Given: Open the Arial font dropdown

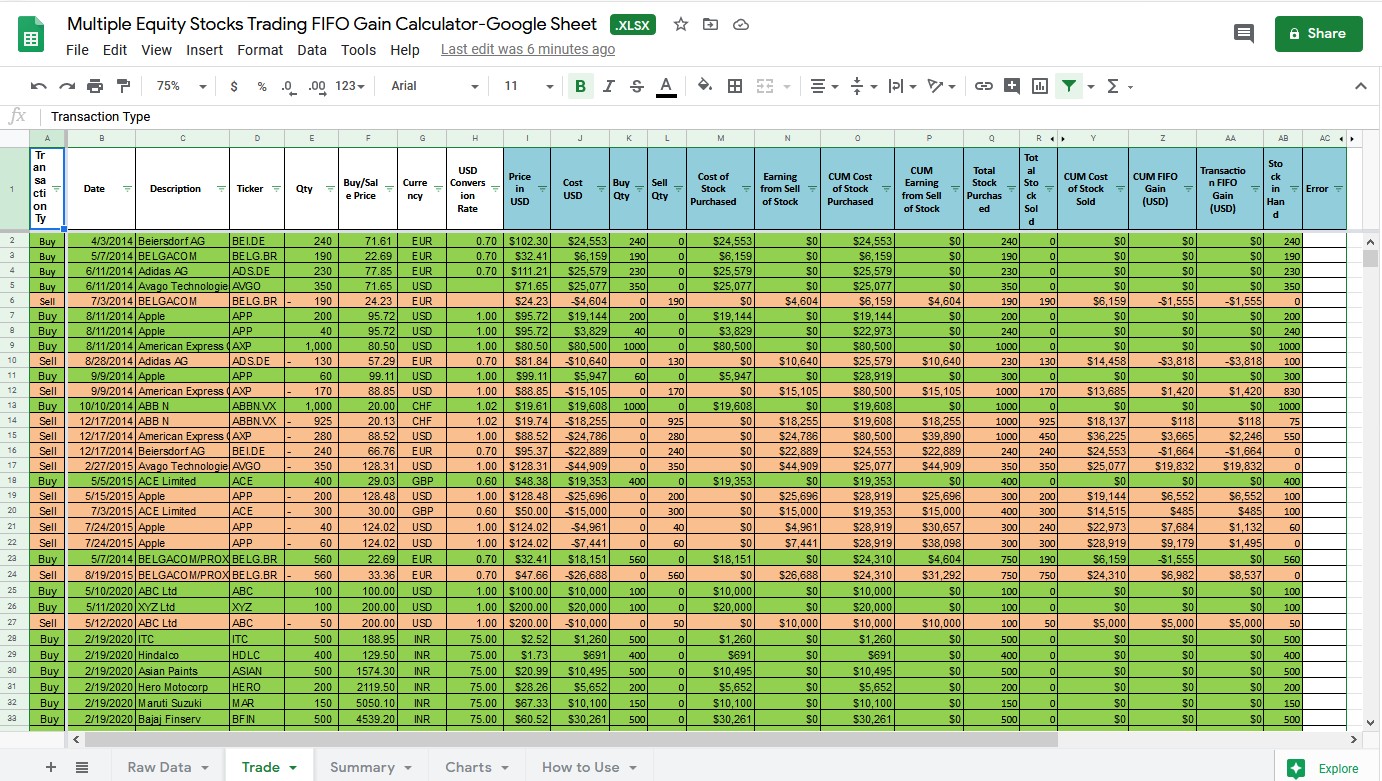Looking at the screenshot, I should point(435,86).
